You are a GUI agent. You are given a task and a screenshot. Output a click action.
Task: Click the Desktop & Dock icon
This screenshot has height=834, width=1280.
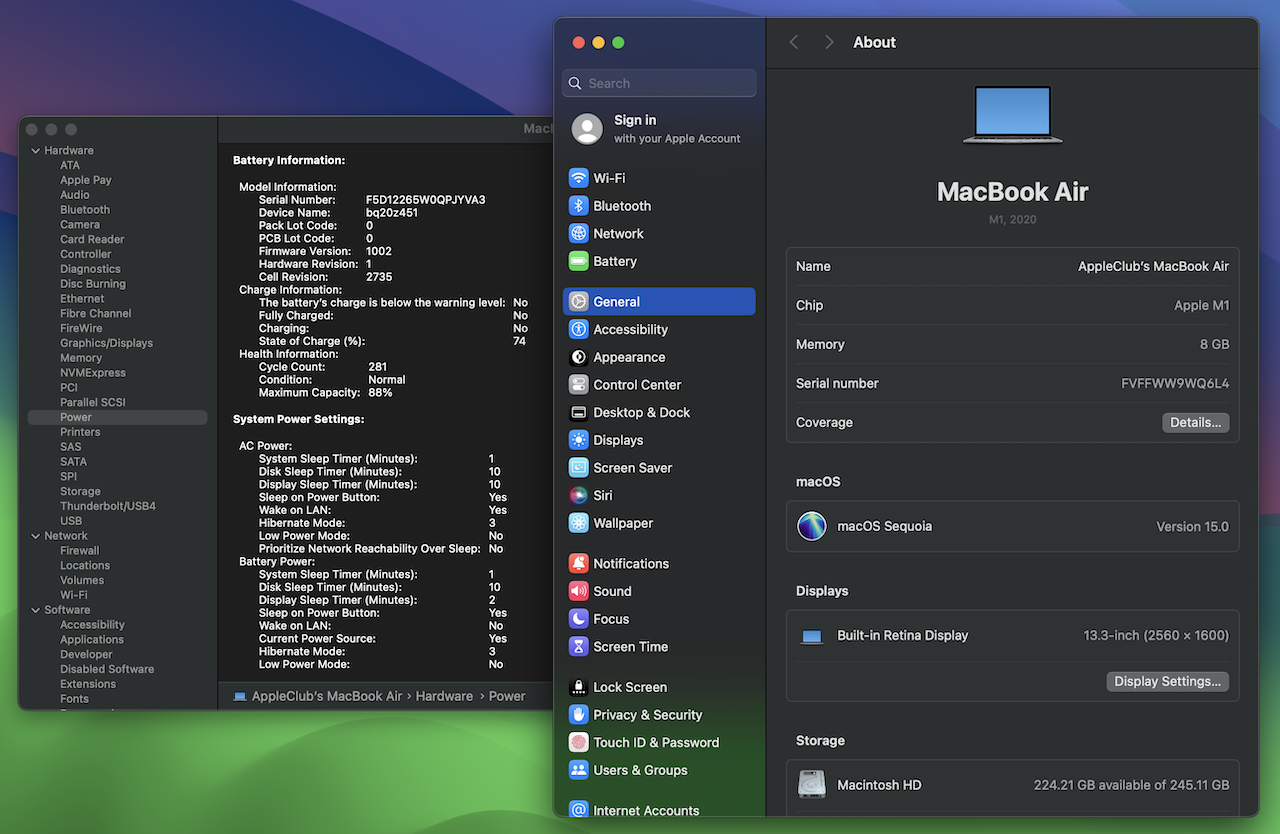[x=578, y=412]
